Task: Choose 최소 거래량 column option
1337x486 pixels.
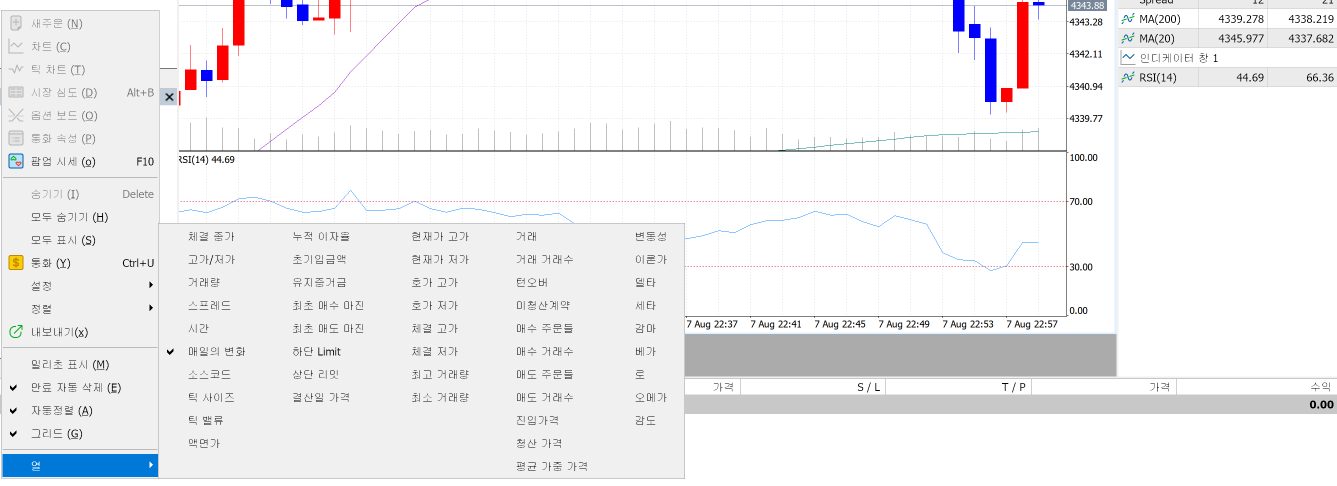Action: (440, 398)
